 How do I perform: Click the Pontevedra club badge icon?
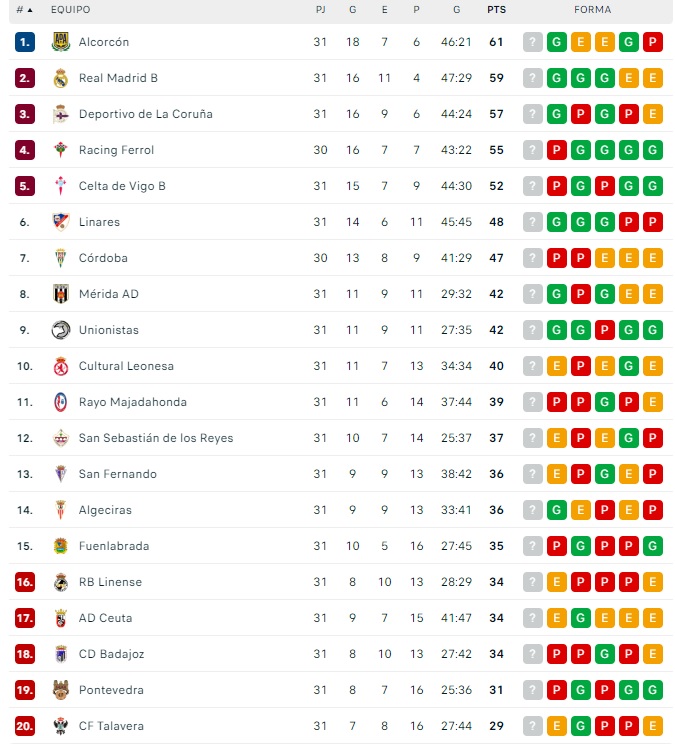point(60,690)
